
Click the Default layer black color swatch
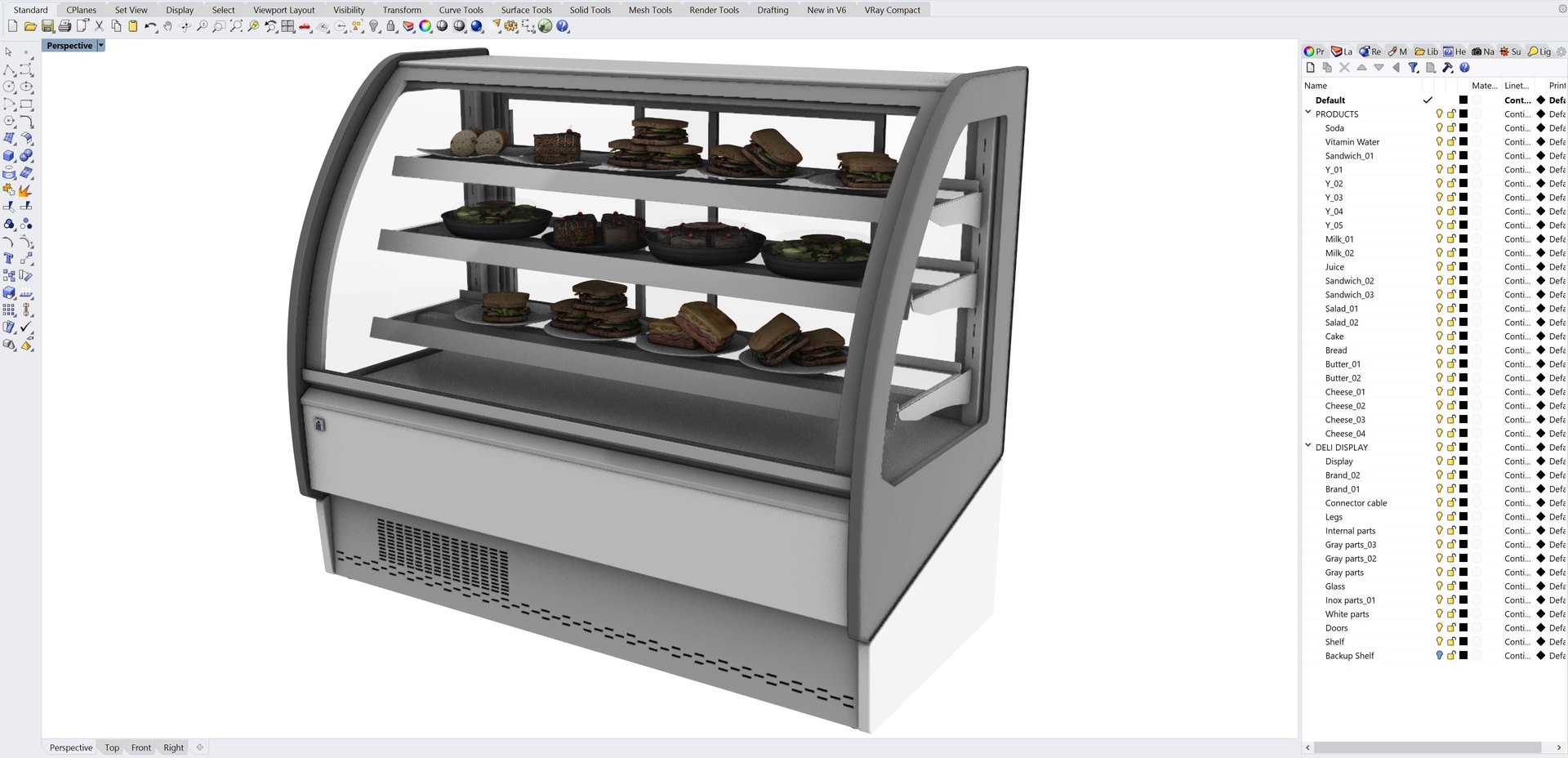point(1463,100)
